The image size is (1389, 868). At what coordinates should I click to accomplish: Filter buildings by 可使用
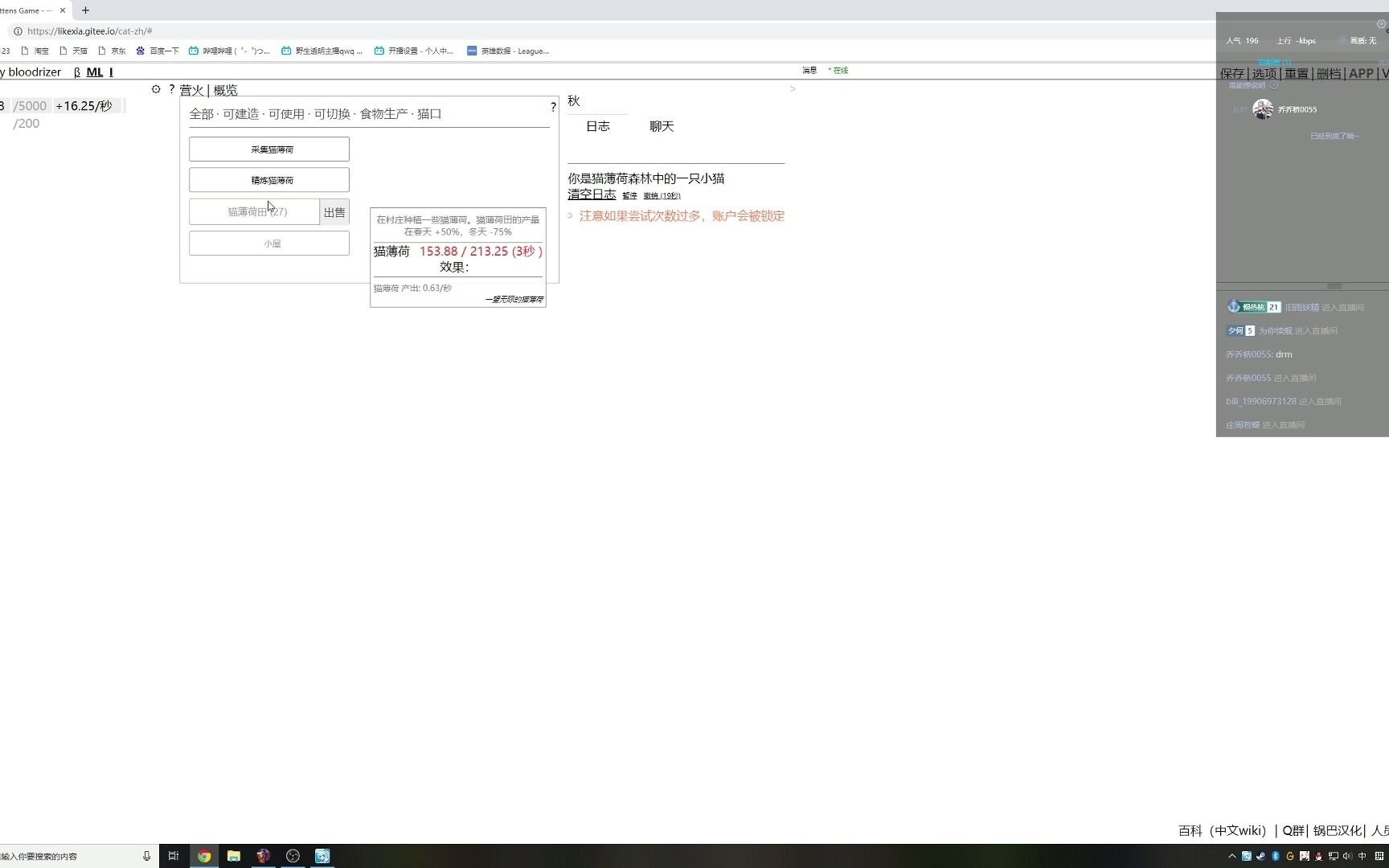pyautogui.click(x=286, y=114)
